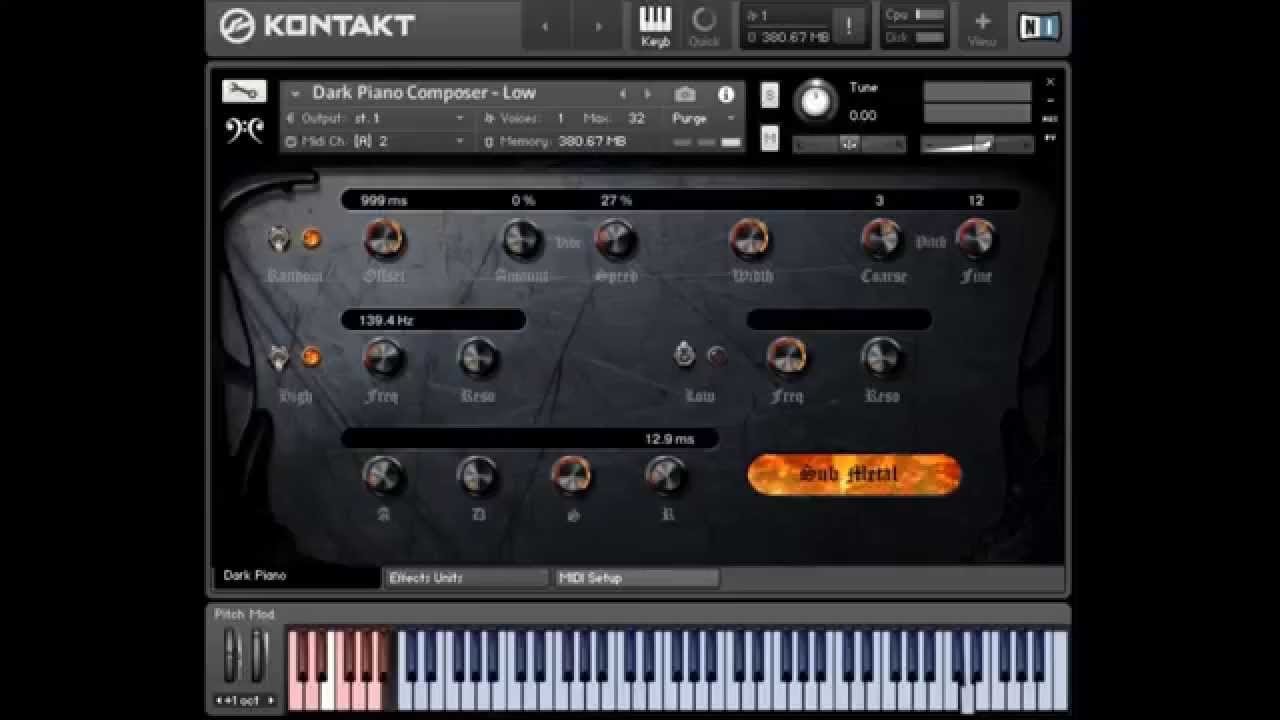Click the envelope R release knob
The width and height of the screenshot is (1280, 720).
665,475
